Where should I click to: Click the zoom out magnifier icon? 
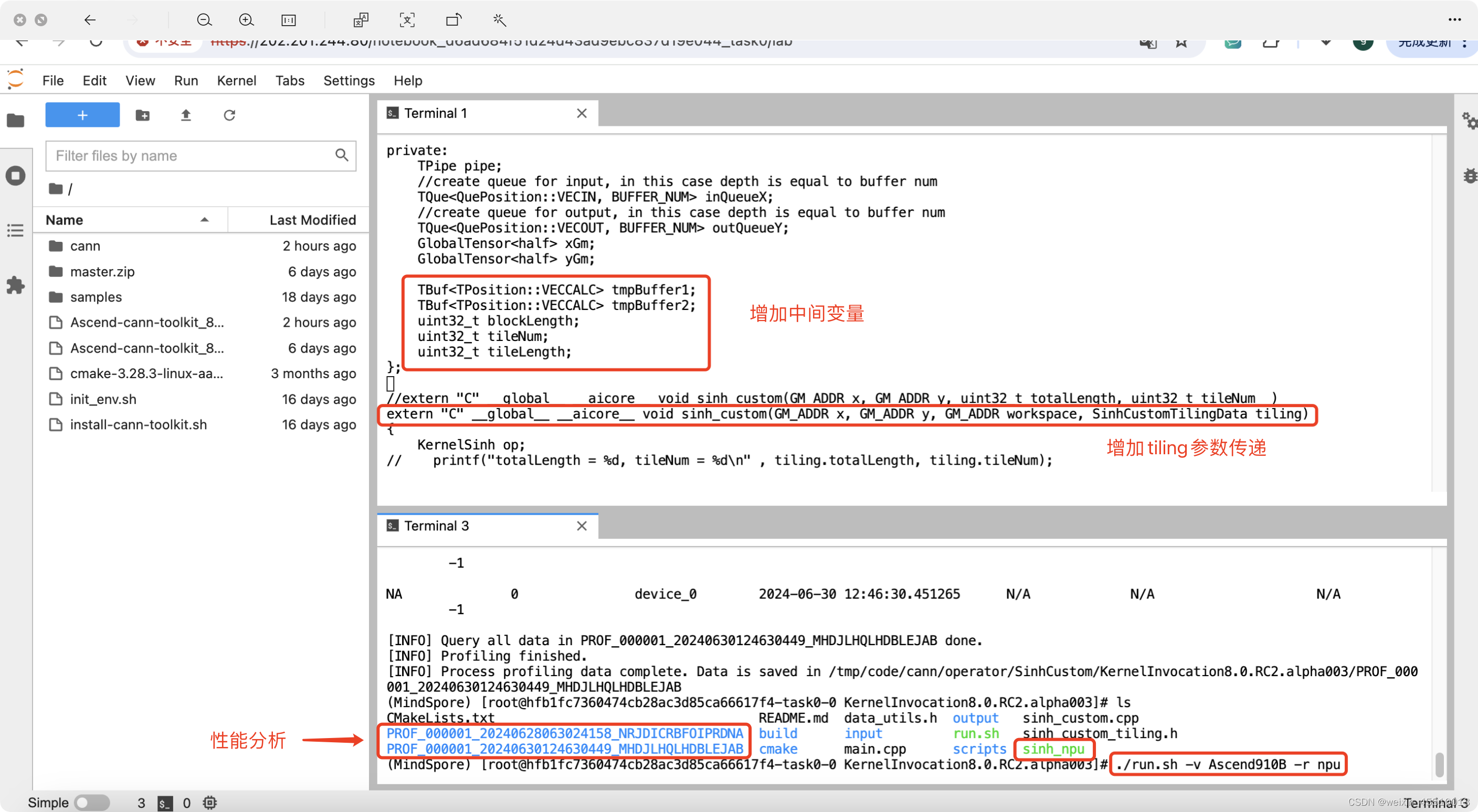pos(204,20)
